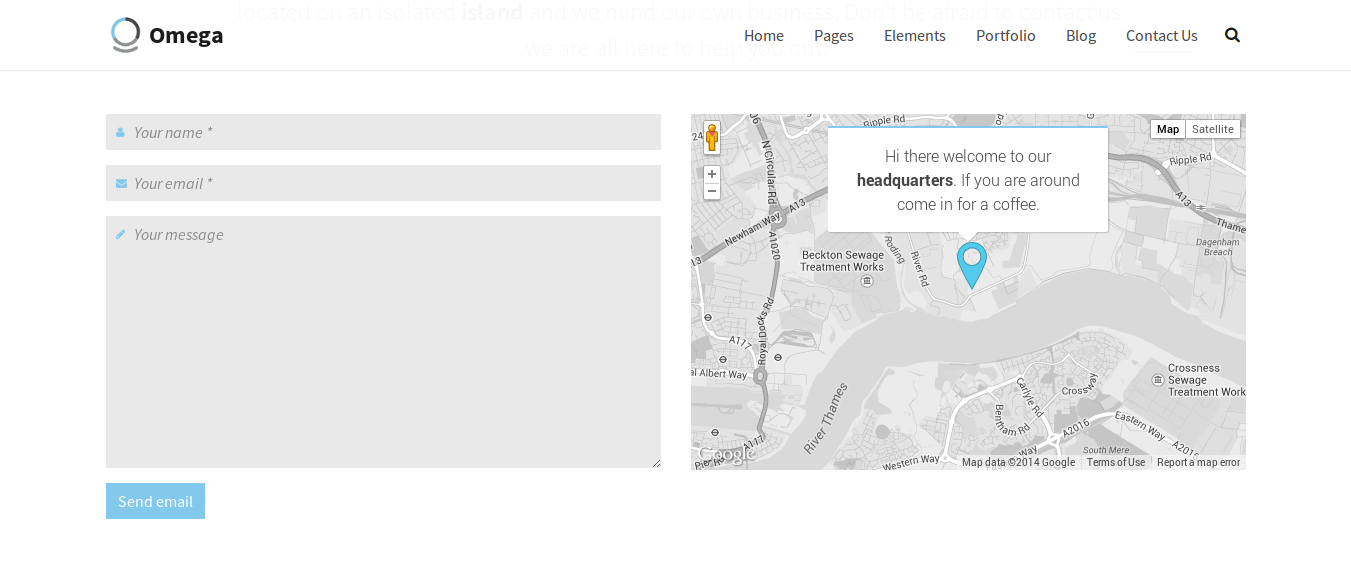Viewport: 1351px width, 587px height.
Task: Click the Street View pegman icon
Action: [712, 138]
